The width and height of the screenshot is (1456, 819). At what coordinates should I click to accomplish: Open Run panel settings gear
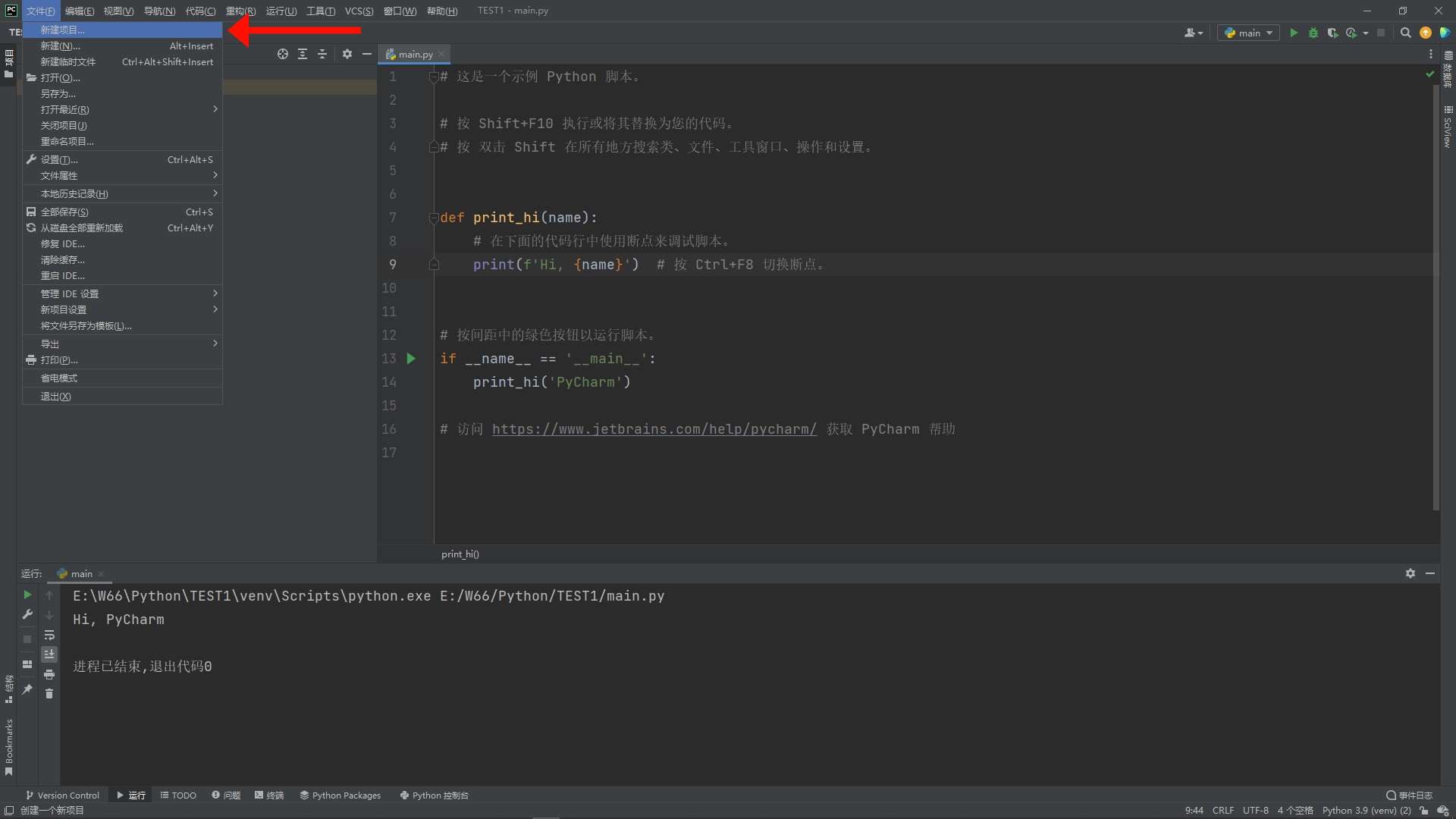tap(1410, 573)
